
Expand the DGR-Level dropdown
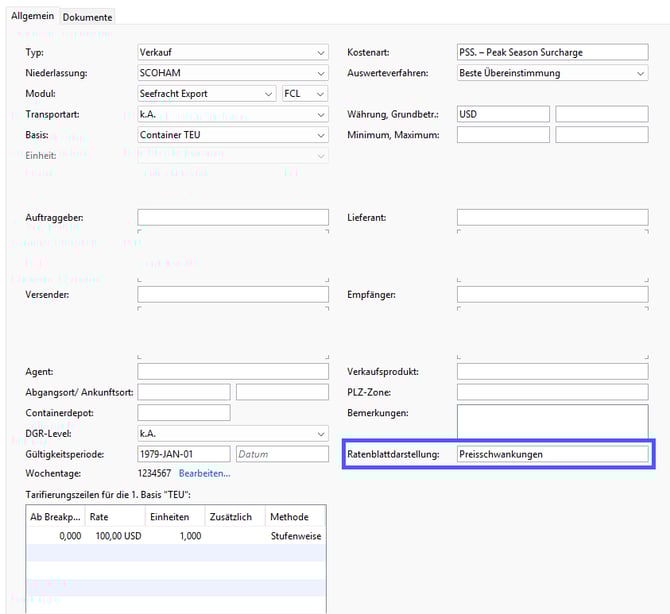pos(232,434)
